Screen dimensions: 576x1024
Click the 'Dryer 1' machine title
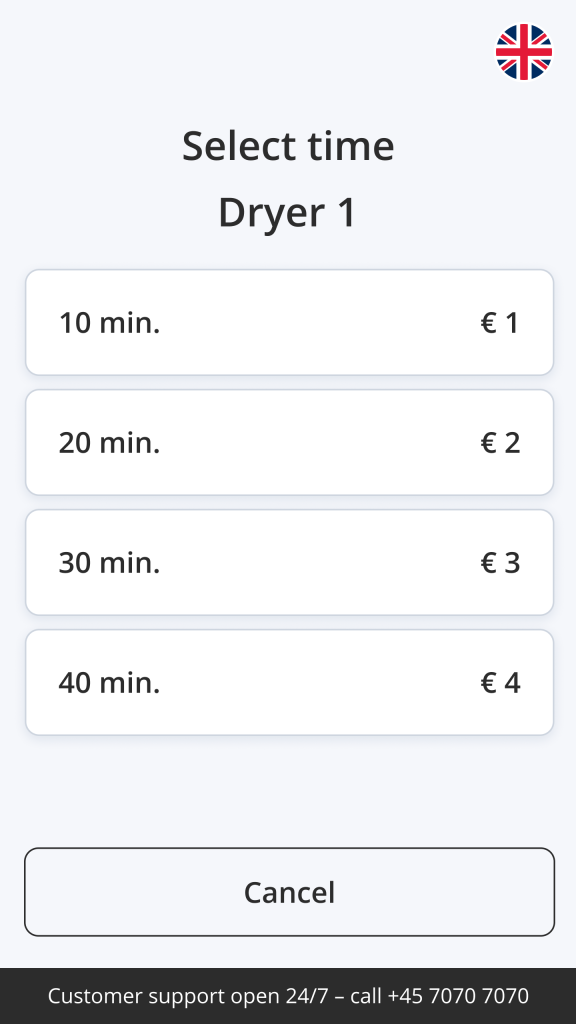coord(288,213)
